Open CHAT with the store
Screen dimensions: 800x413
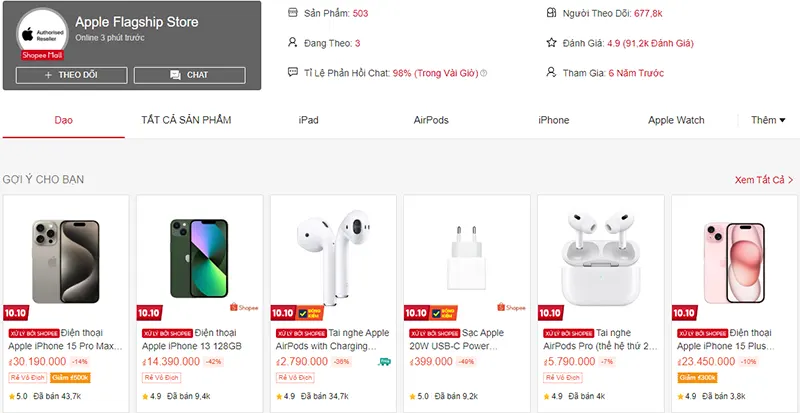[x=189, y=75]
